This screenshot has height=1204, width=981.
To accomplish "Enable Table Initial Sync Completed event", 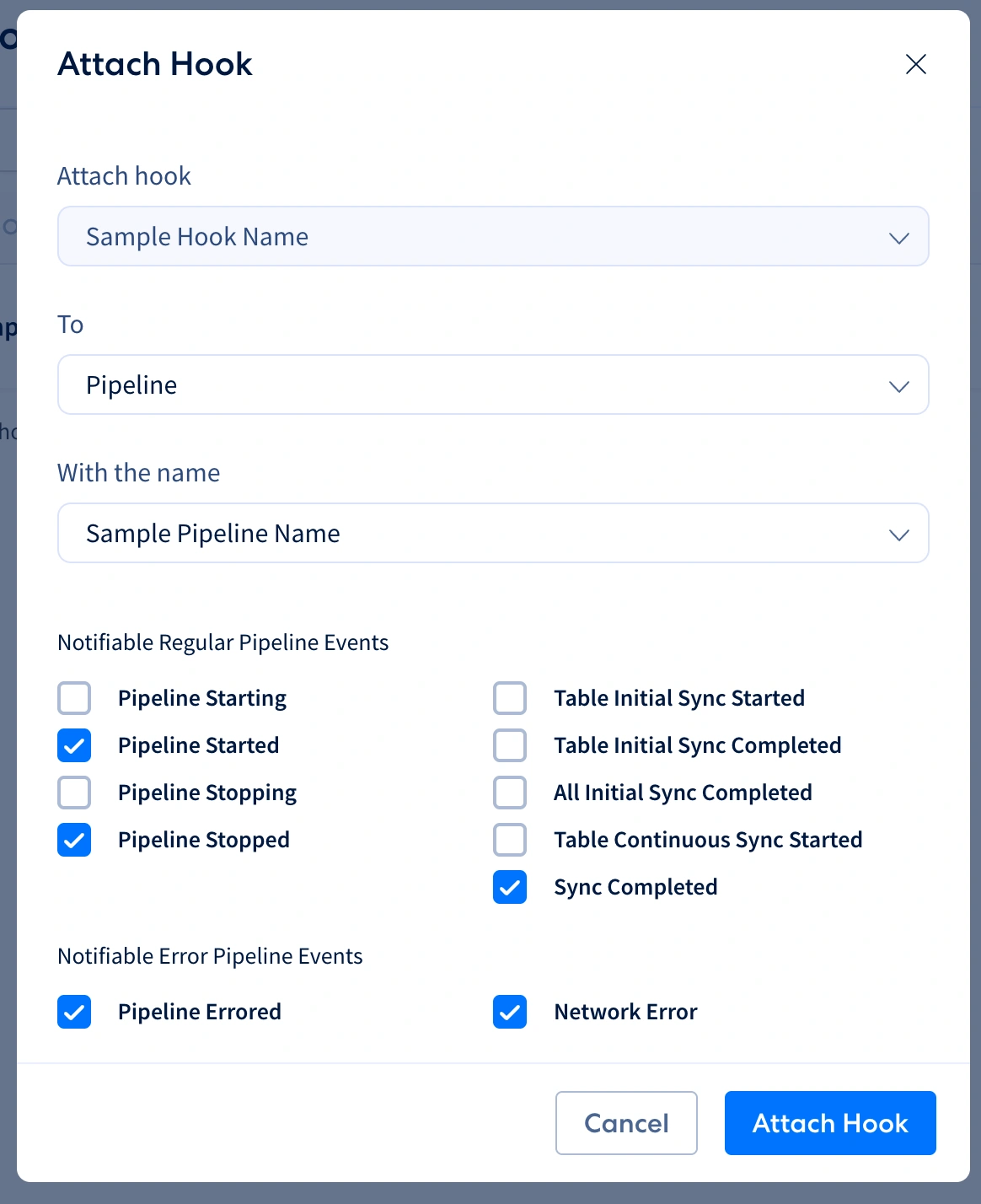I will (x=510, y=745).
